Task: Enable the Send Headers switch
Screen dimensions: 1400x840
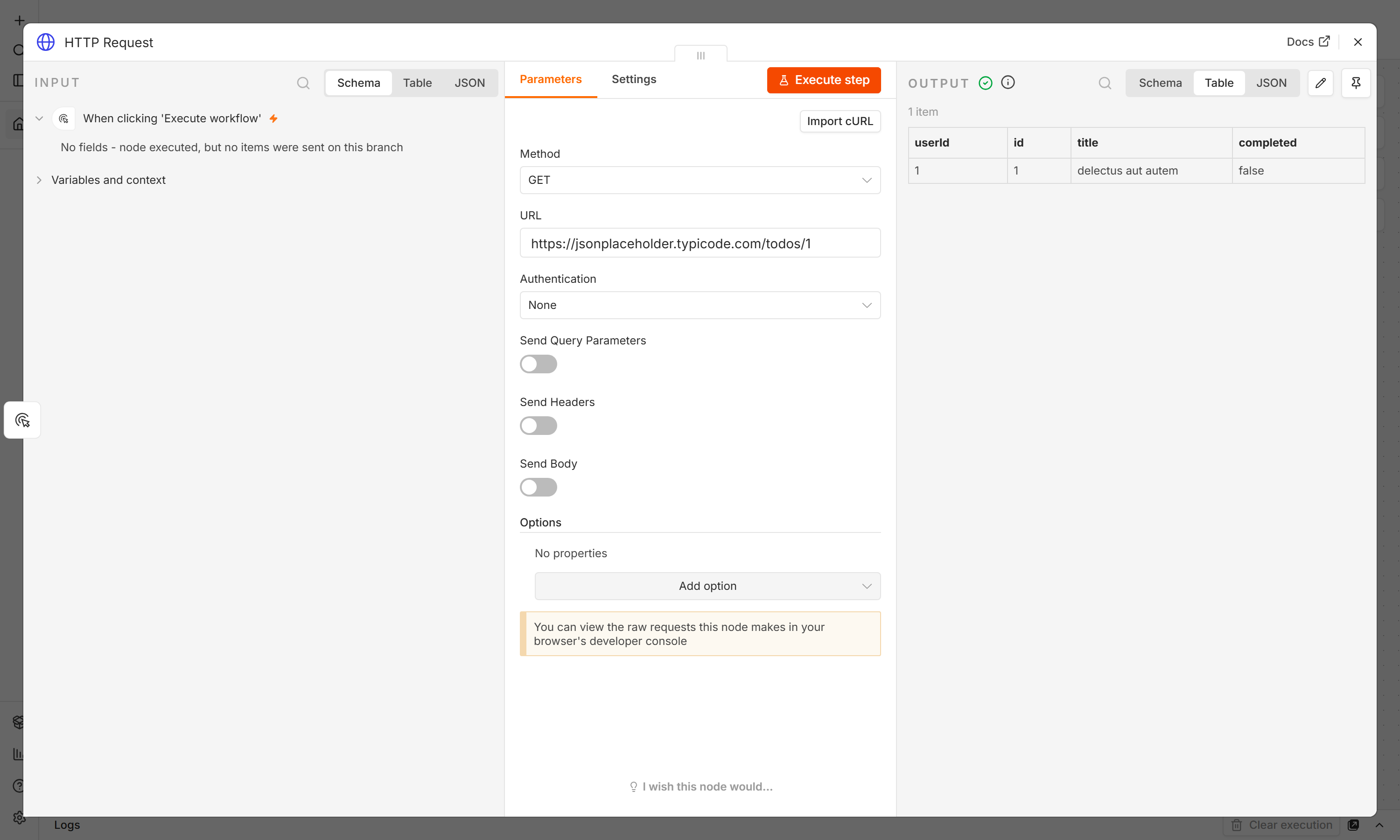Action: pyautogui.click(x=538, y=426)
